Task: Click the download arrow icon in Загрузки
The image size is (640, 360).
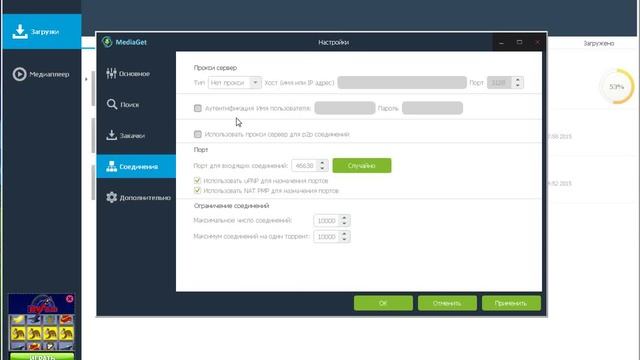Action: [20, 32]
